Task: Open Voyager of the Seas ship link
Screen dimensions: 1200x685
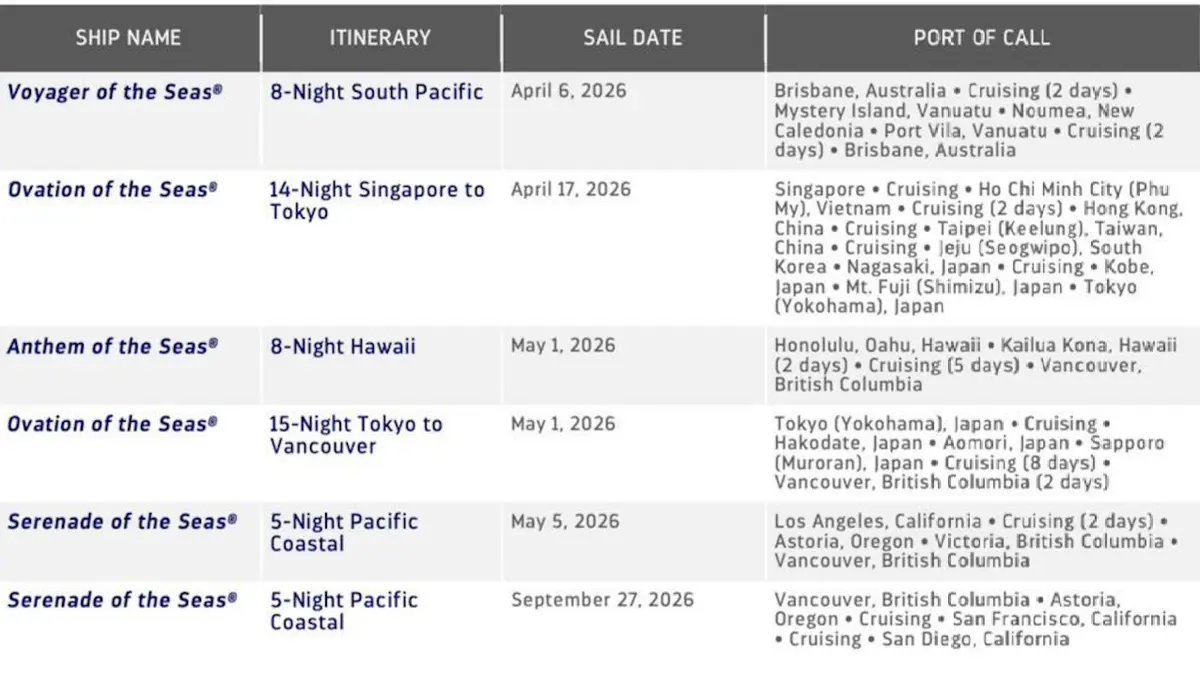Action: tap(115, 92)
